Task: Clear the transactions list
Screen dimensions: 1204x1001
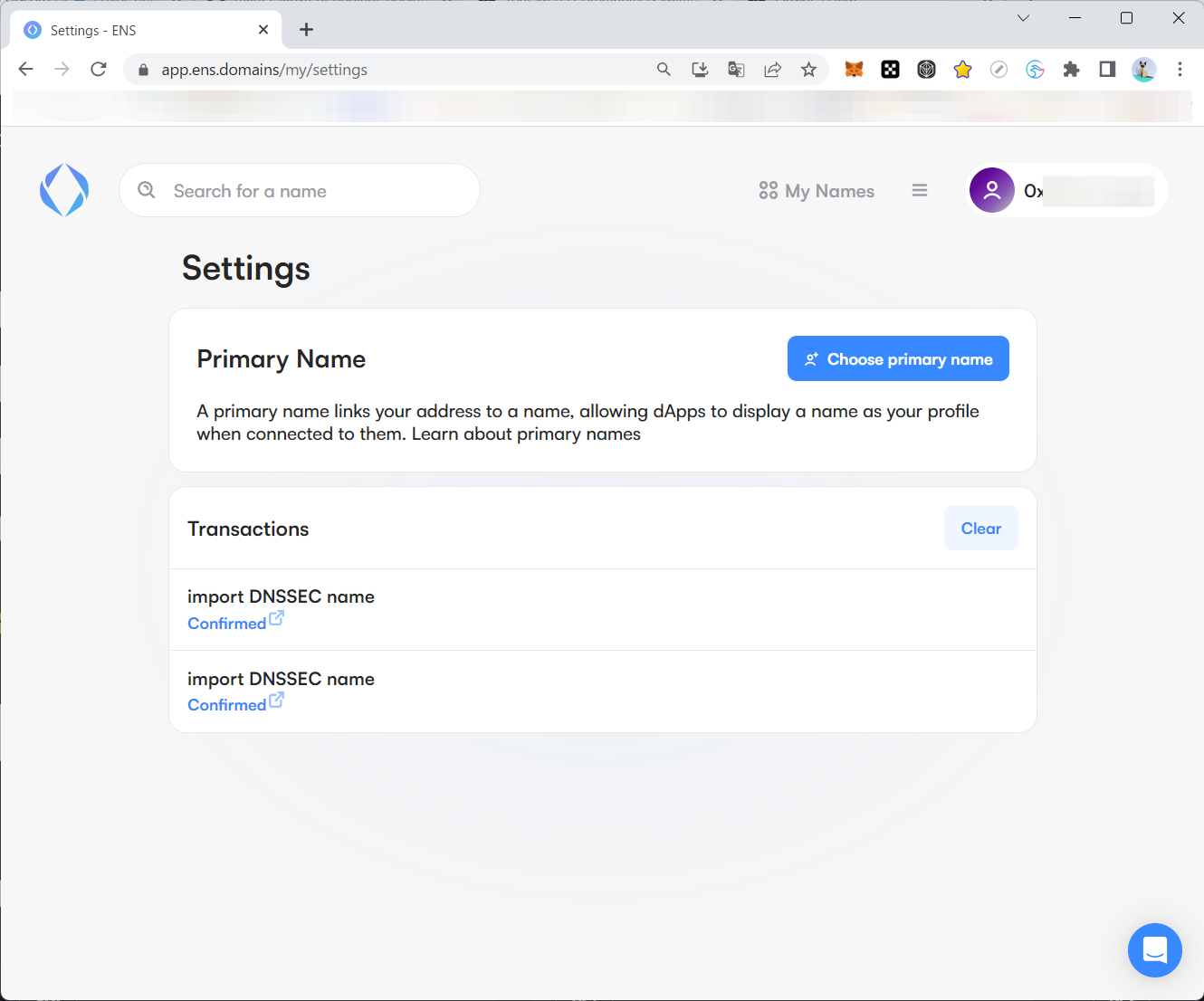Action: [980, 529]
